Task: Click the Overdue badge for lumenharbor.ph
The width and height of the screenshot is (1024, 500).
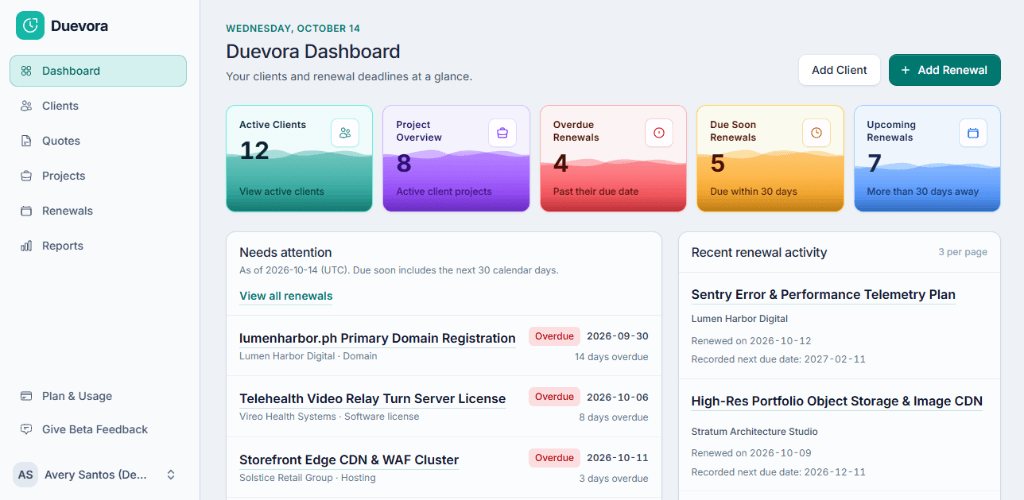Action: pyautogui.click(x=554, y=336)
